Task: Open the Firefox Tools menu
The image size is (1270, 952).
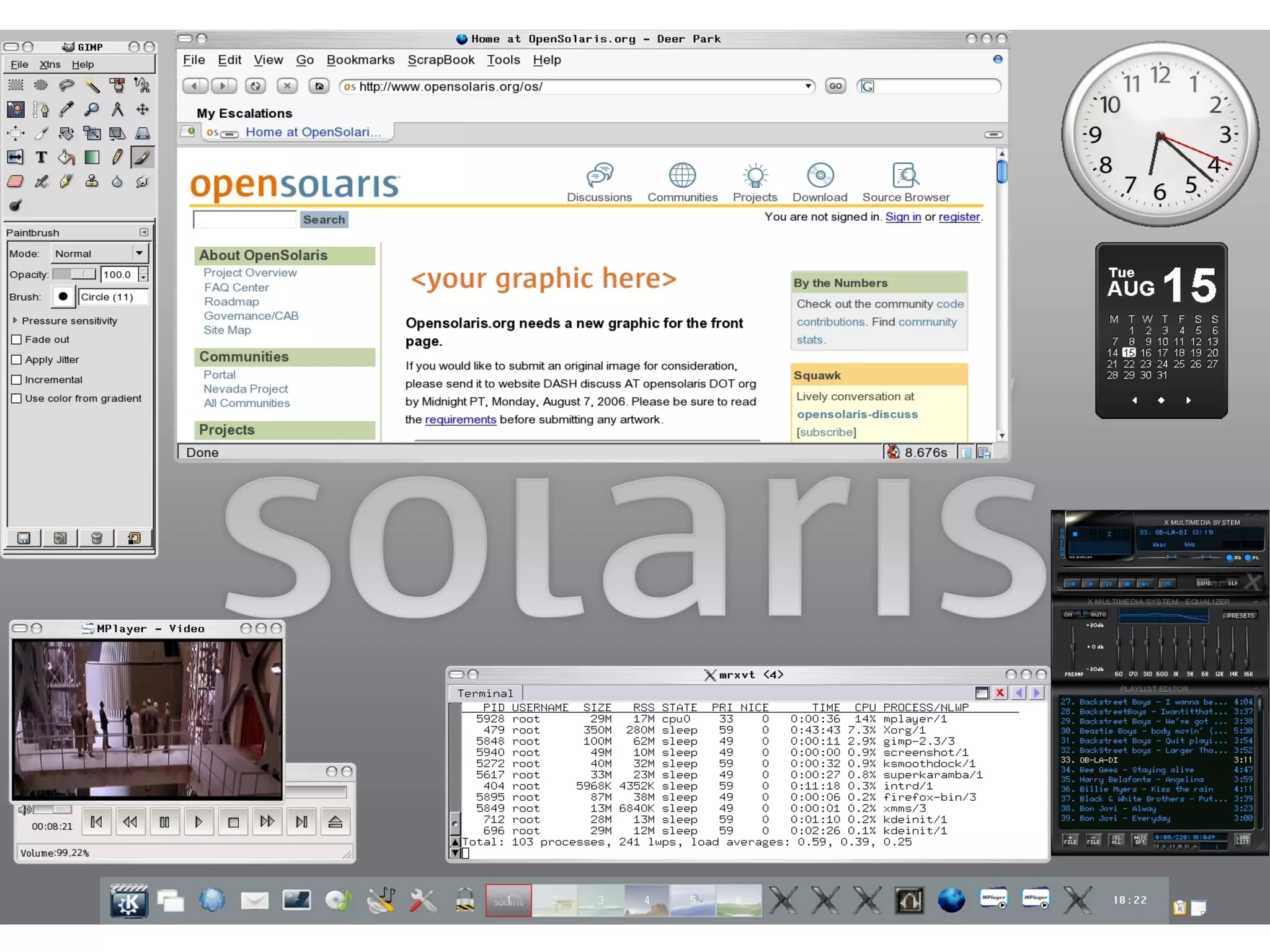Action: pyautogui.click(x=503, y=60)
